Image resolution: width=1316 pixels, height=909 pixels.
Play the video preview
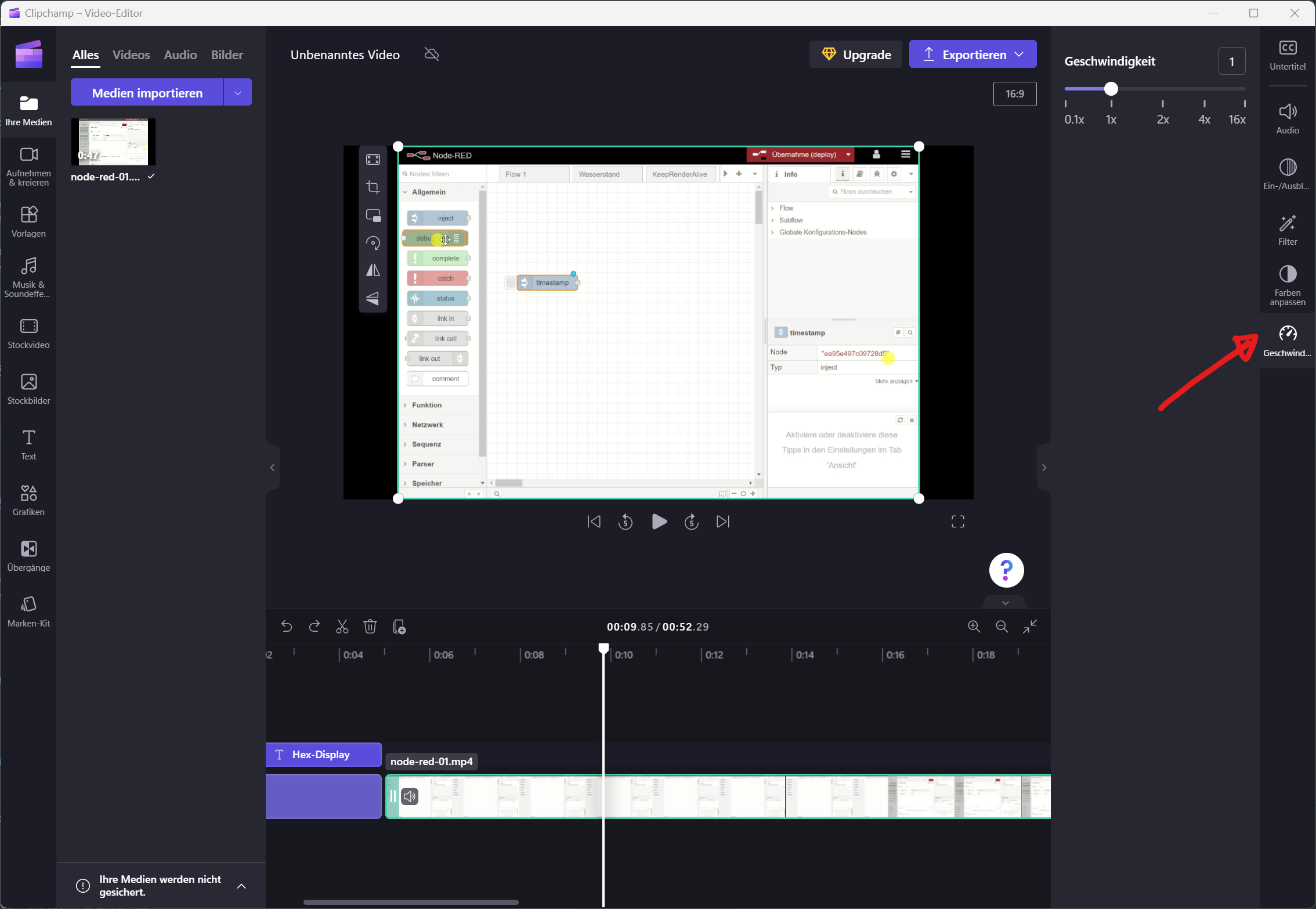[x=659, y=522]
